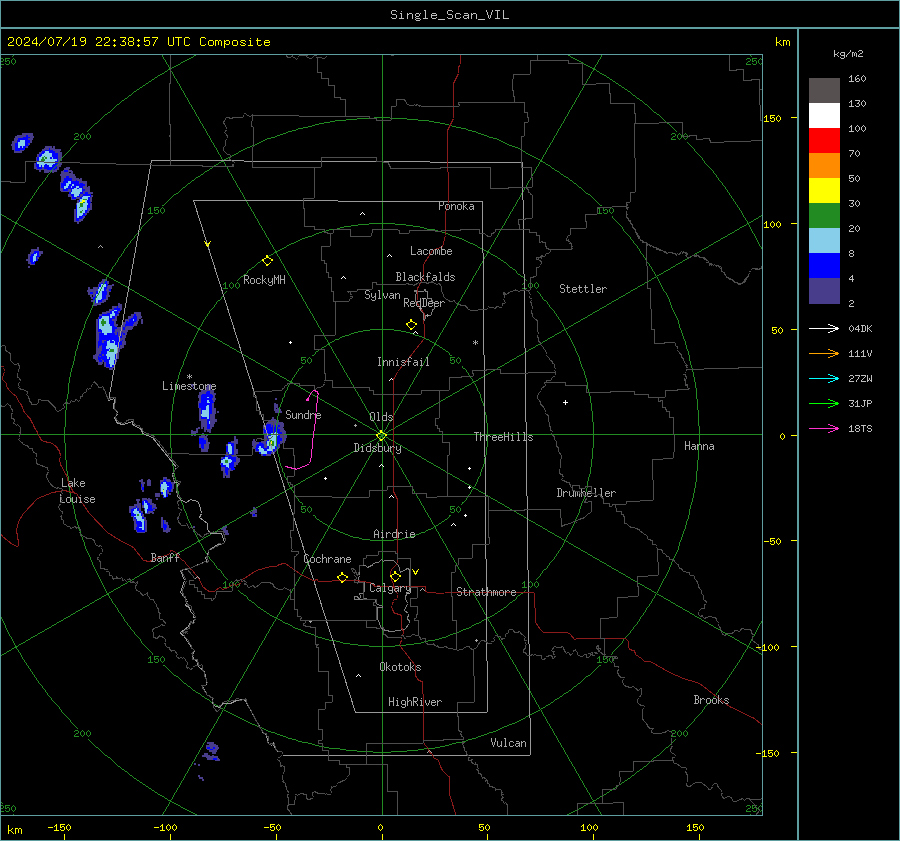Click the white 130 kg/m2 legend swatch

click(824, 115)
